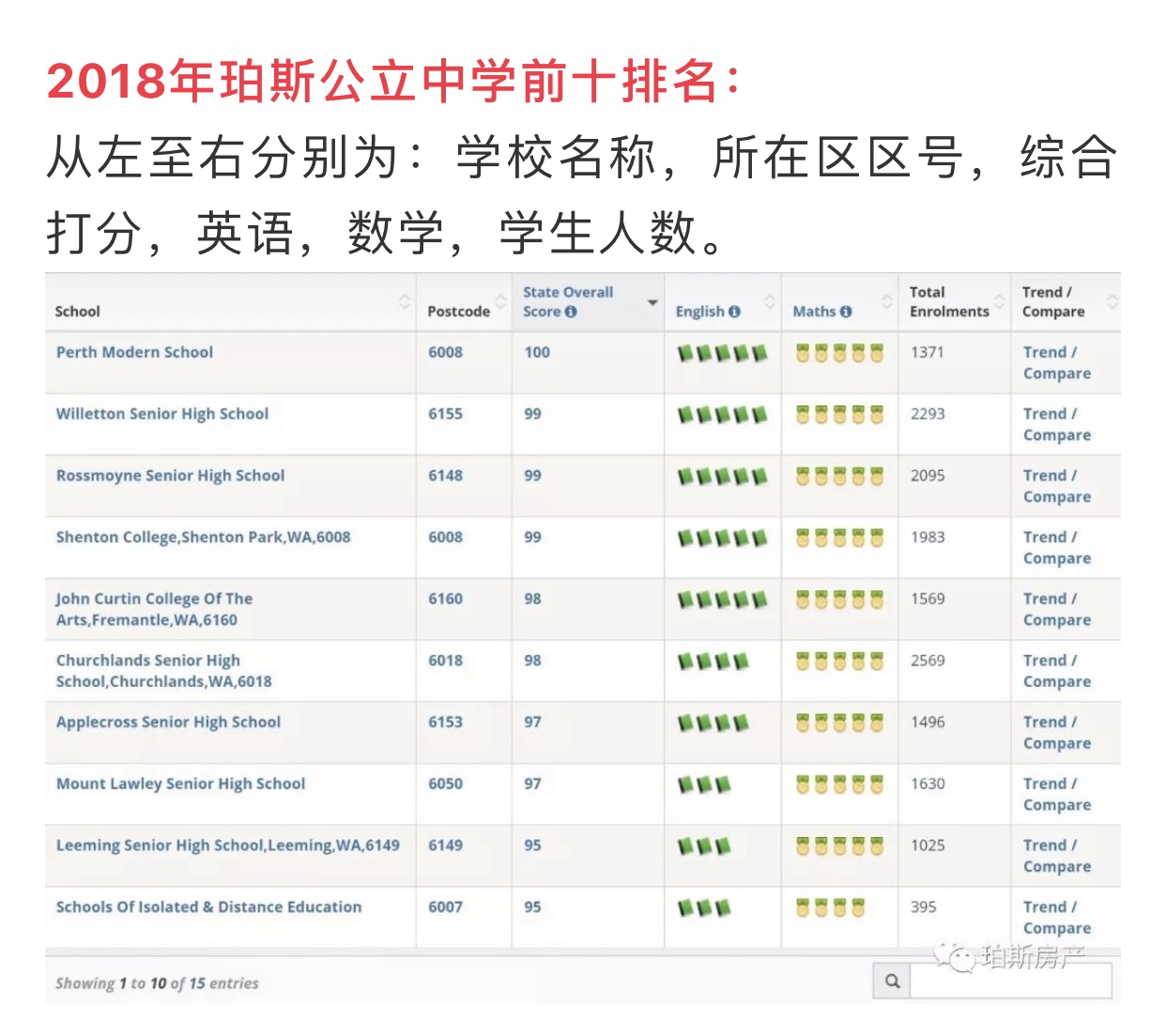Click the info icon beside State Overall Score

pyautogui.click(x=571, y=312)
